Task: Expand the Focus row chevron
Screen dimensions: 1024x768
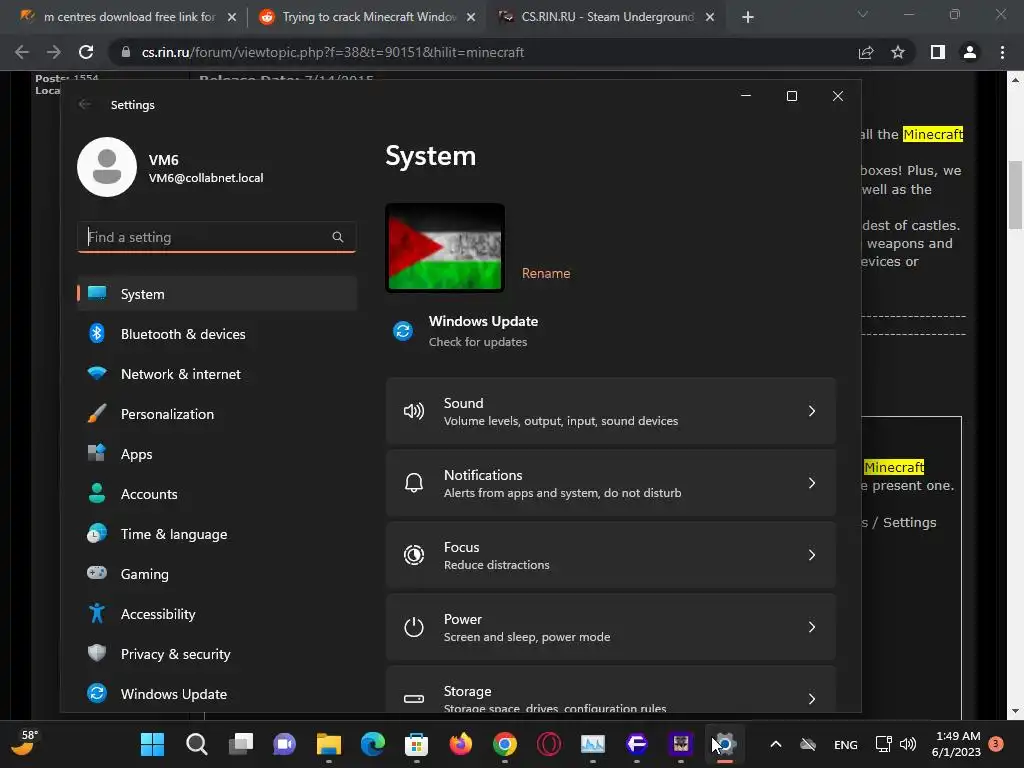Action: point(812,555)
